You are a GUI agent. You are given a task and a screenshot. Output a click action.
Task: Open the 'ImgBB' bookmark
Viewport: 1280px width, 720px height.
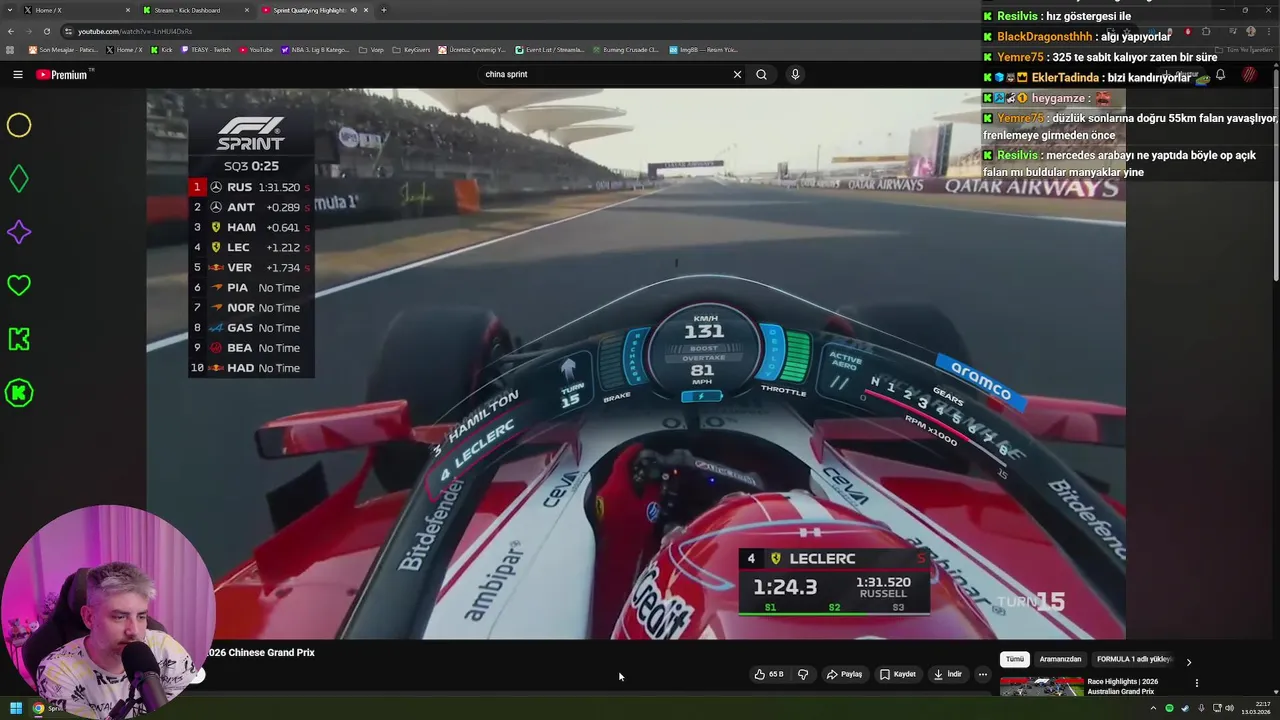[703, 50]
